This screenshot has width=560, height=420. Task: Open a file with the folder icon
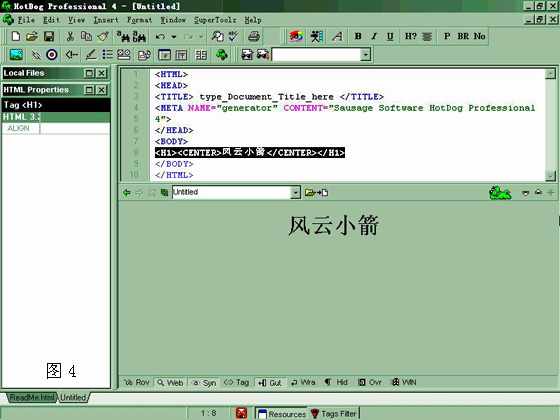[x=32, y=36]
